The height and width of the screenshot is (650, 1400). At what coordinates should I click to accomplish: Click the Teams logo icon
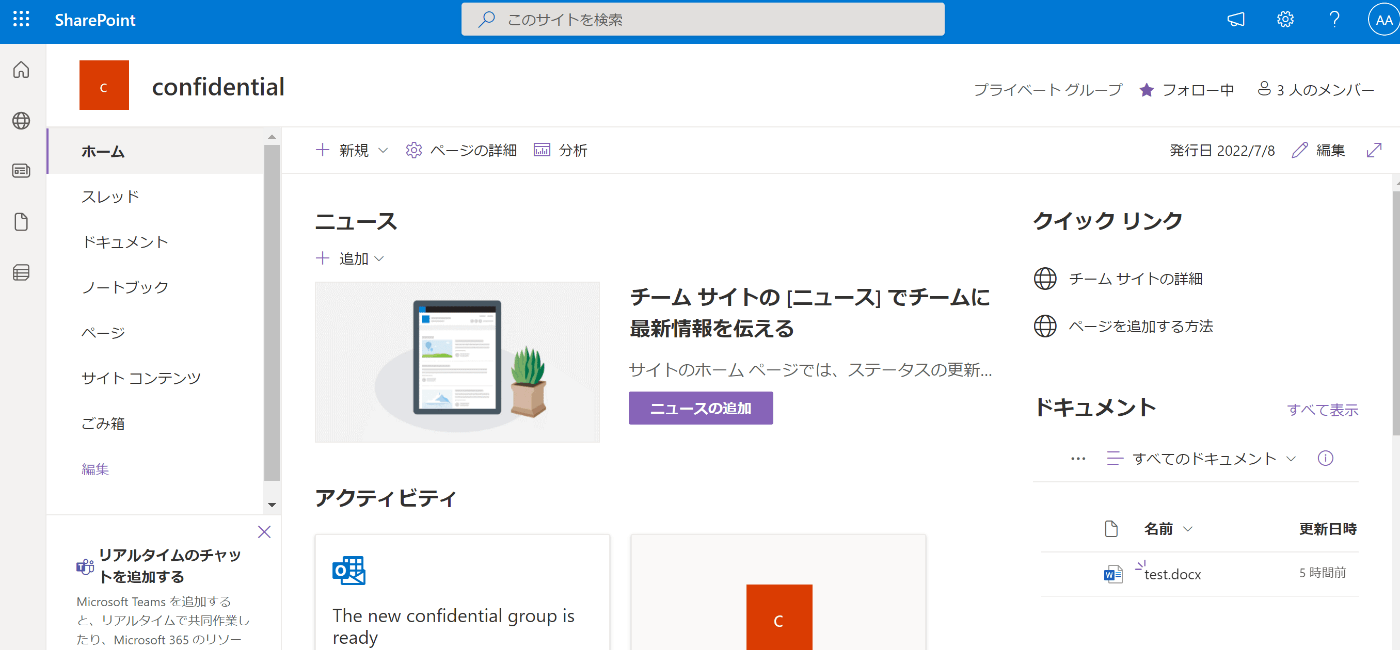(85, 567)
